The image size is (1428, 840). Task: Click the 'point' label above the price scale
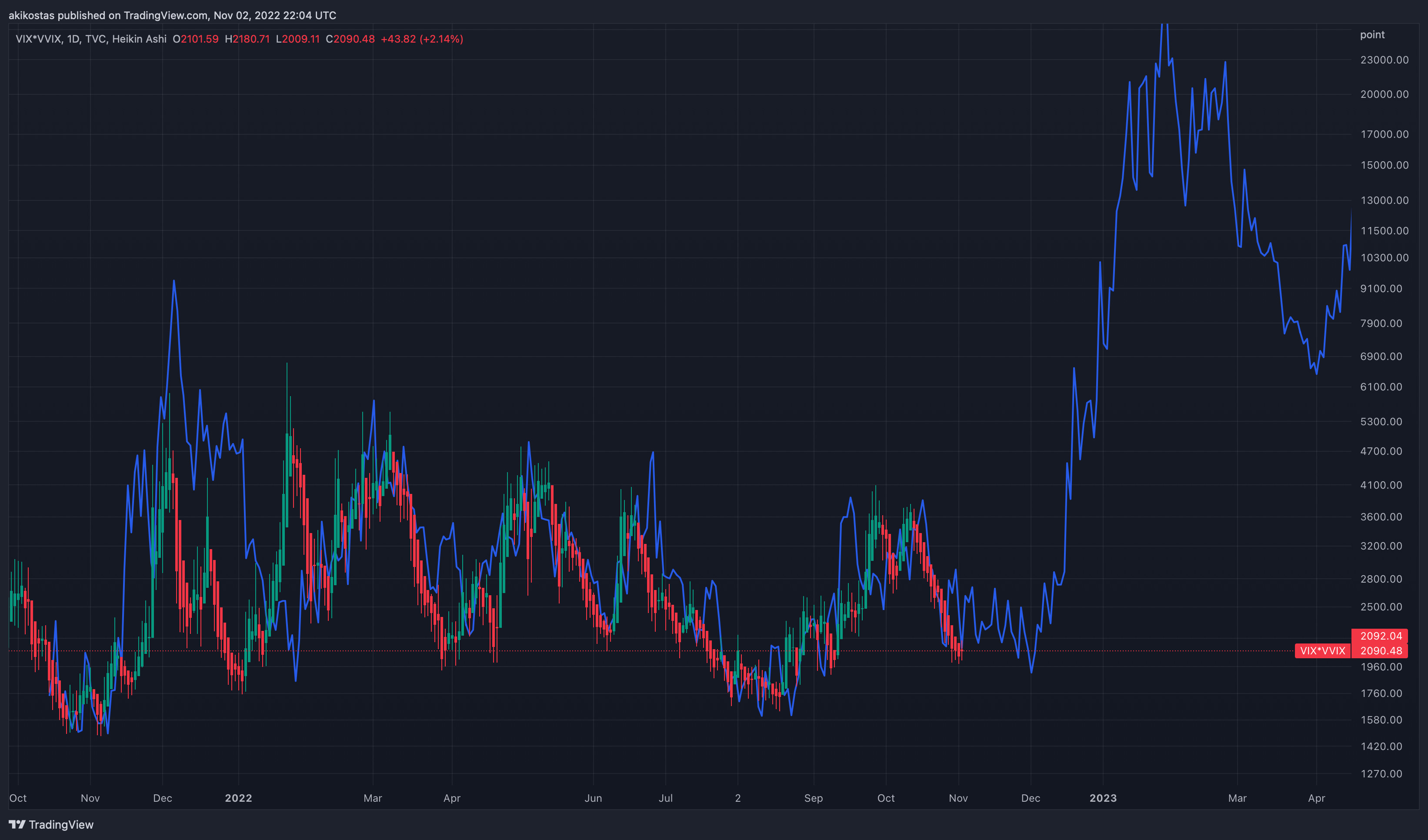[x=1372, y=34]
